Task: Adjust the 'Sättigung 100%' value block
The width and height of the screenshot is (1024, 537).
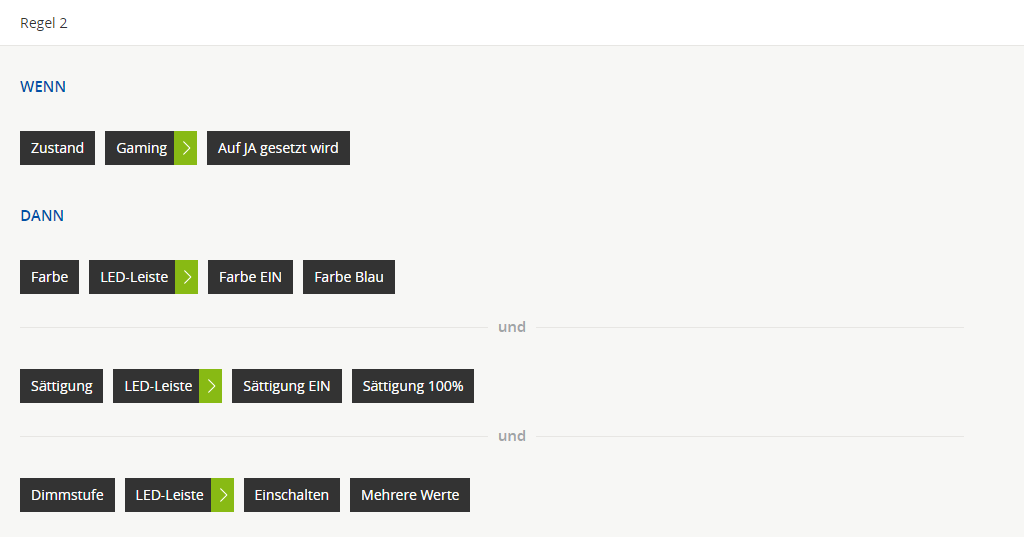Action: [x=413, y=386]
